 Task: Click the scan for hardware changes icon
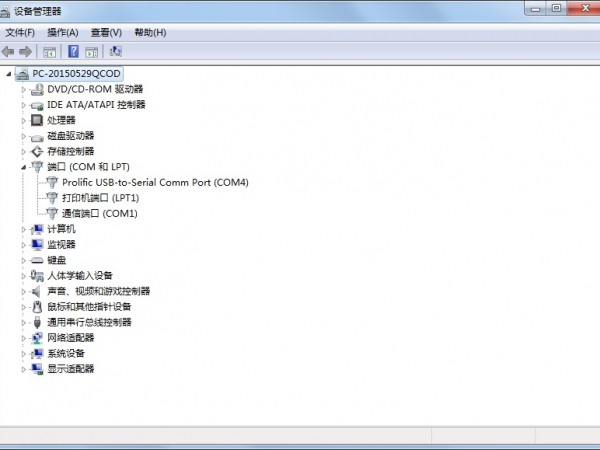pos(115,51)
